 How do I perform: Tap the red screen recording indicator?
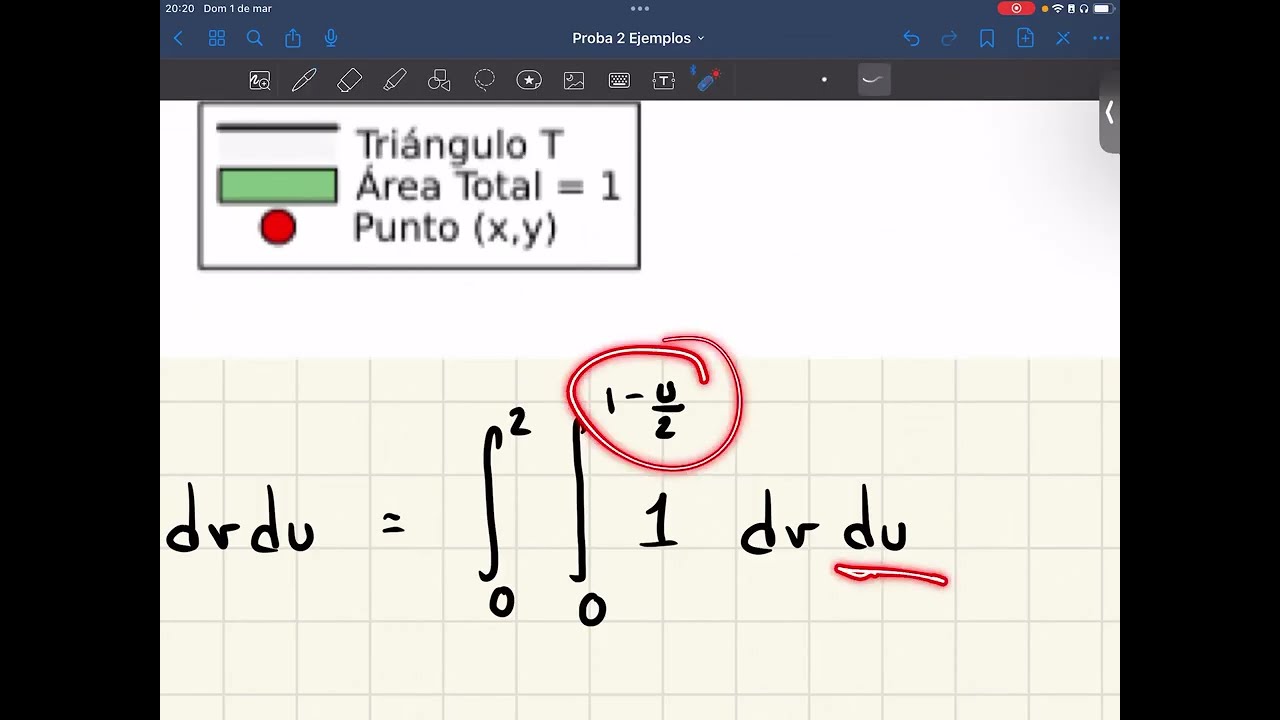(x=1016, y=8)
